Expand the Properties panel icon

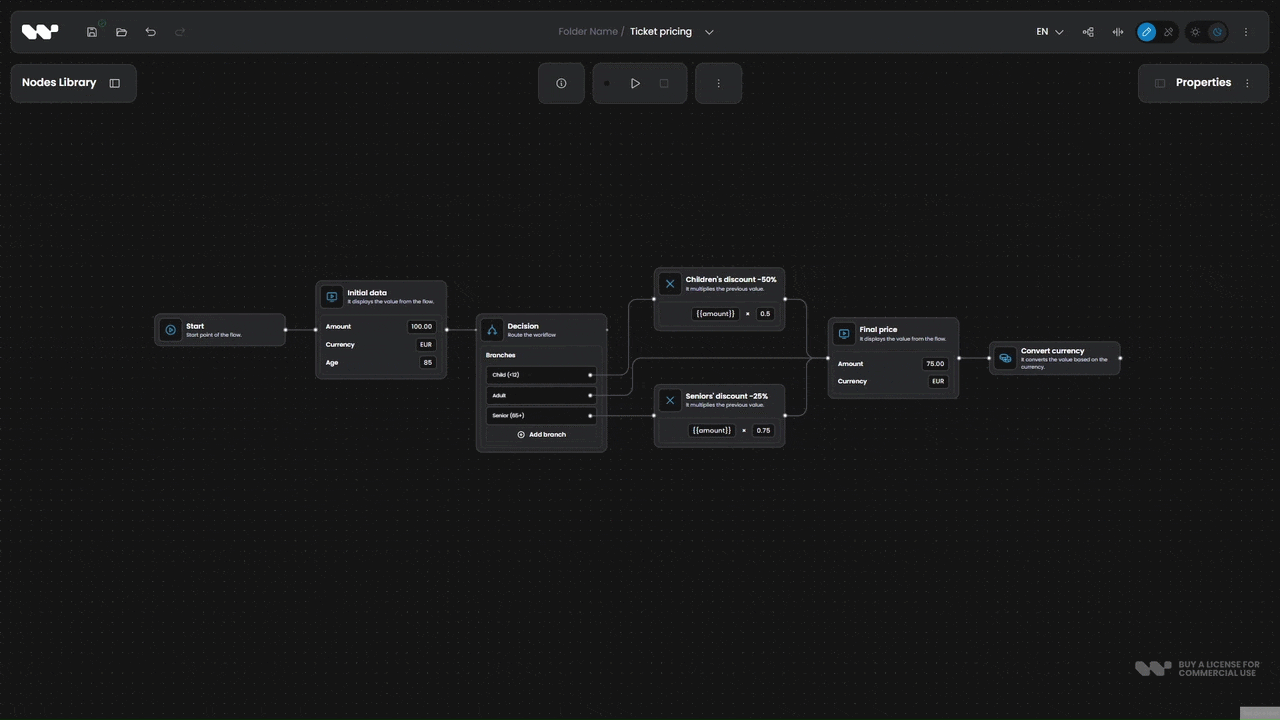click(1160, 83)
